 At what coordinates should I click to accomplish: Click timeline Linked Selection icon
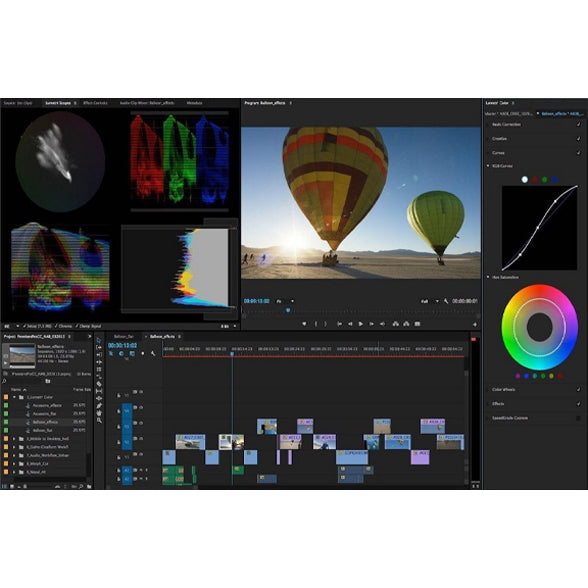(x=132, y=354)
